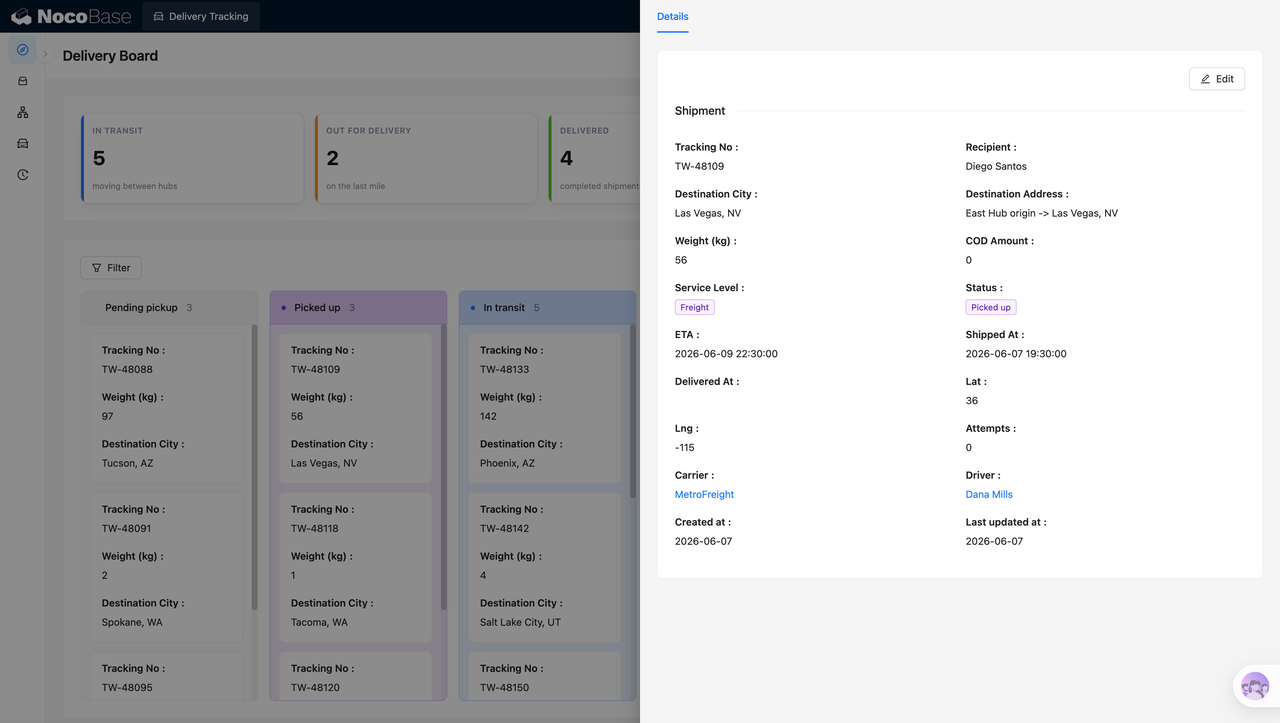Image resolution: width=1280 pixels, height=723 pixels.
Task: Click the COD Amount label
Action: [x=1000, y=241]
